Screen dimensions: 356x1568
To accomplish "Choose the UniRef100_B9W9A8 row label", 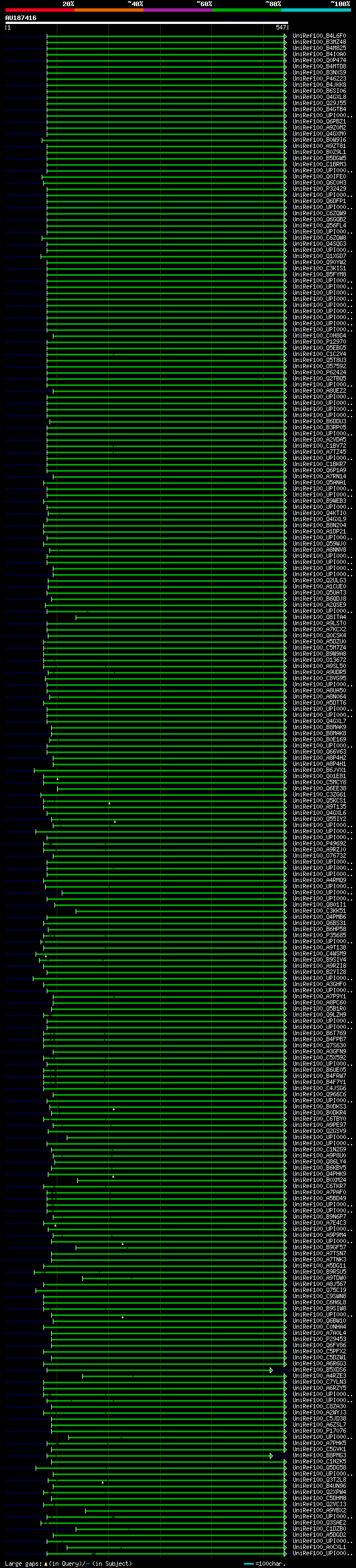I will pos(319,654).
